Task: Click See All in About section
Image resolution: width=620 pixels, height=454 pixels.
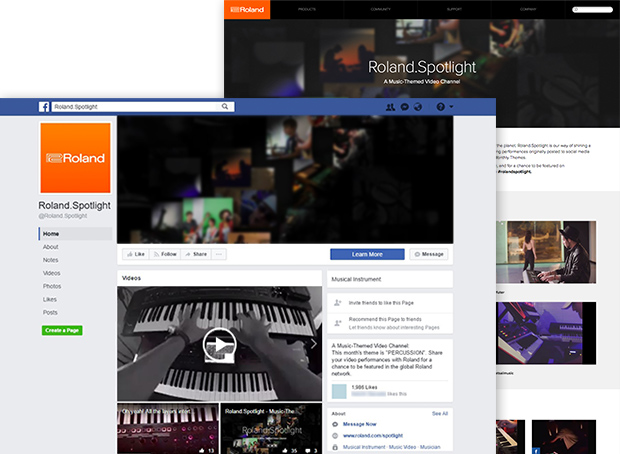Action: [440, 413]
